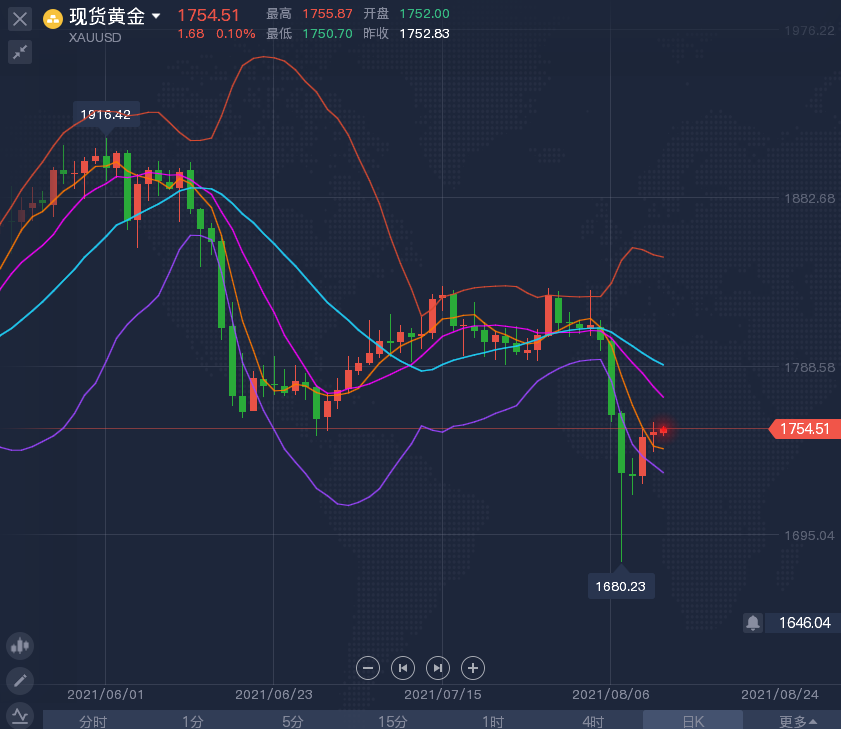The height and width of the screenshot is (729, 841).
Task: Open the gold coin symbol icon
Action: click(x=53, y=19)
